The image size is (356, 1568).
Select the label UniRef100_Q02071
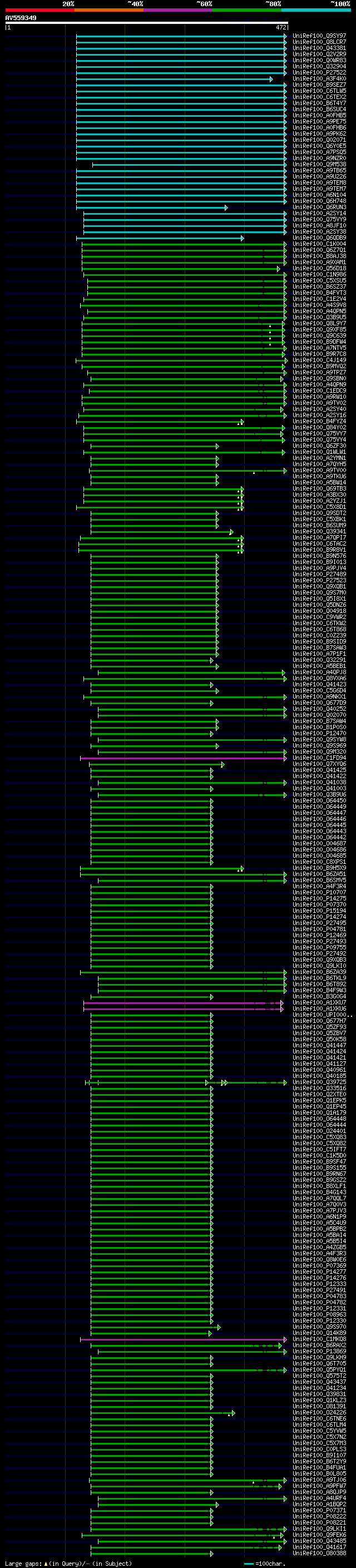pyautogui.click(x=319, y=140)
